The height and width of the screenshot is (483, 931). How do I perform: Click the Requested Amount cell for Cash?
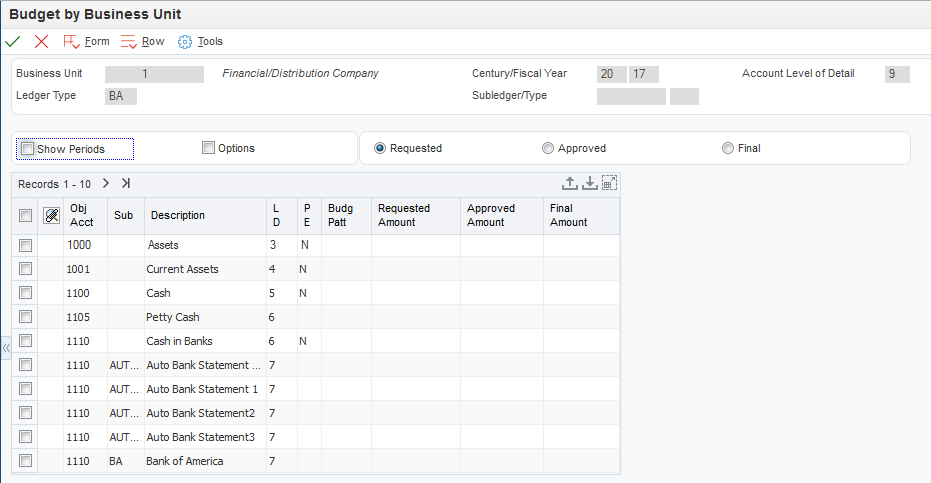[415, 293]
